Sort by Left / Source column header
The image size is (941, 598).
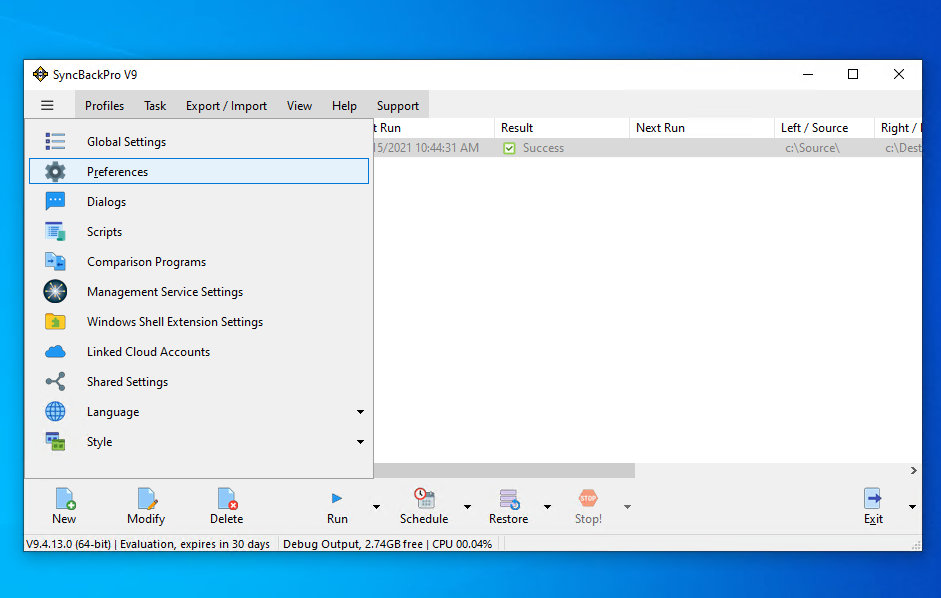pos(824,128)
